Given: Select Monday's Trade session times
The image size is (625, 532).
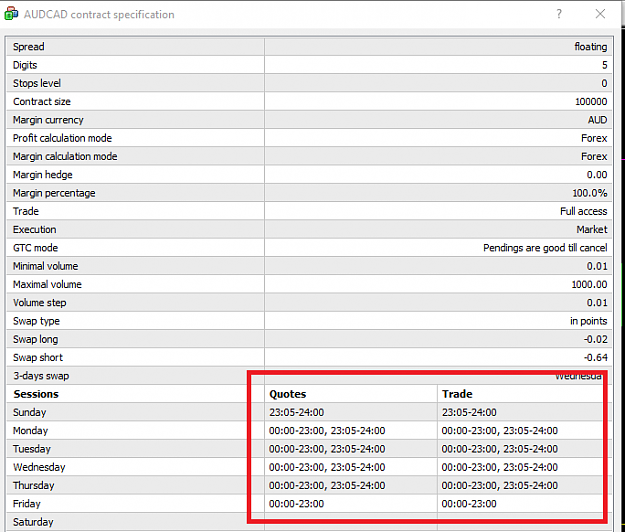Looking at the screenshot, I should click(499, 431).
